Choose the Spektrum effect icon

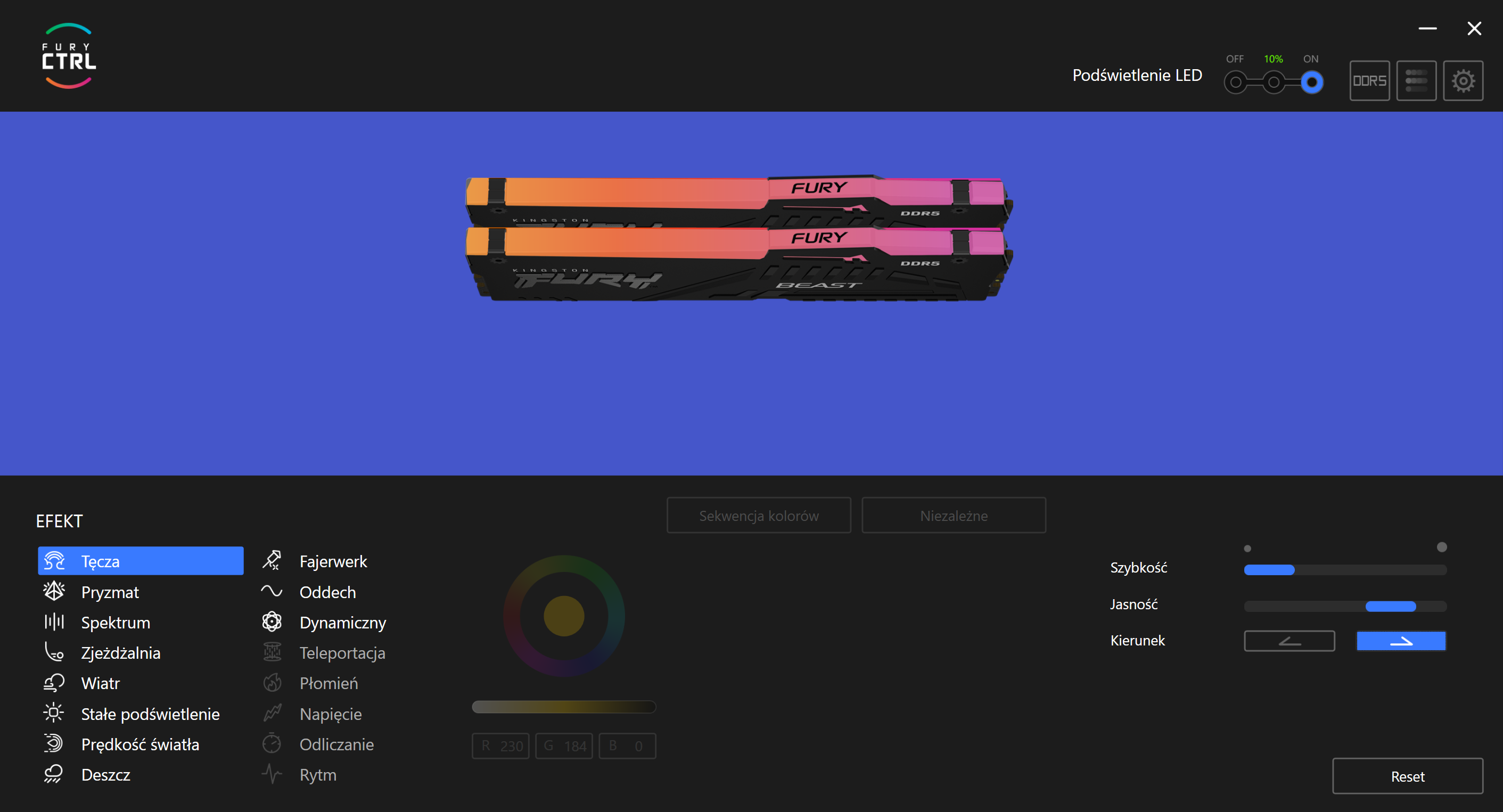[54, 622]
